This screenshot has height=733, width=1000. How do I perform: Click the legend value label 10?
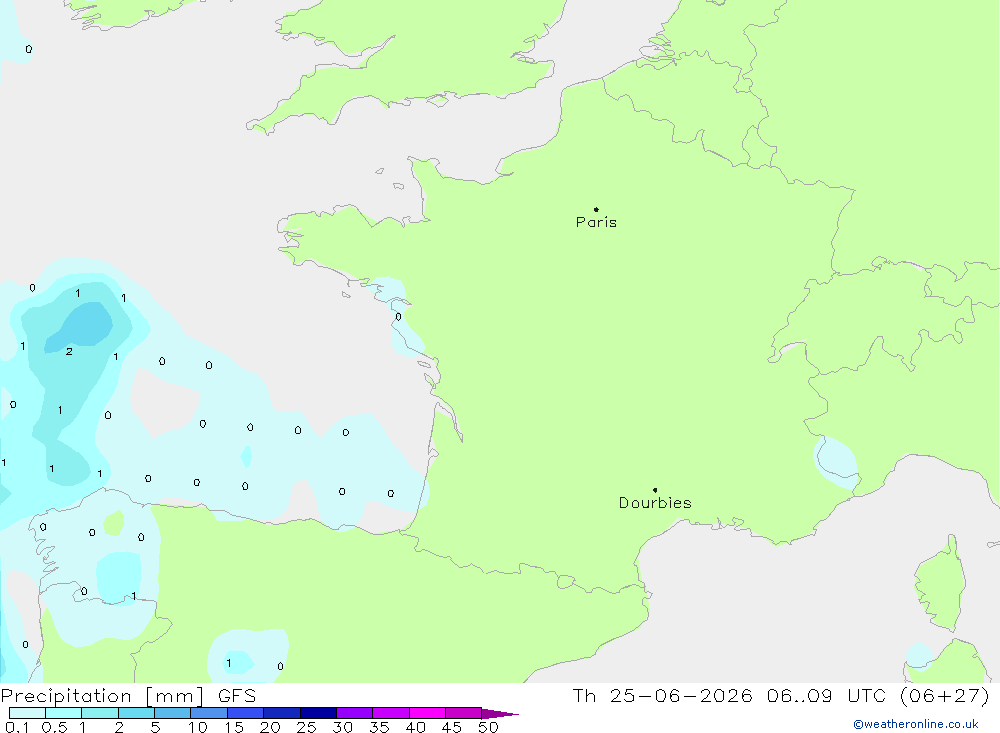(x=197, y=727)
